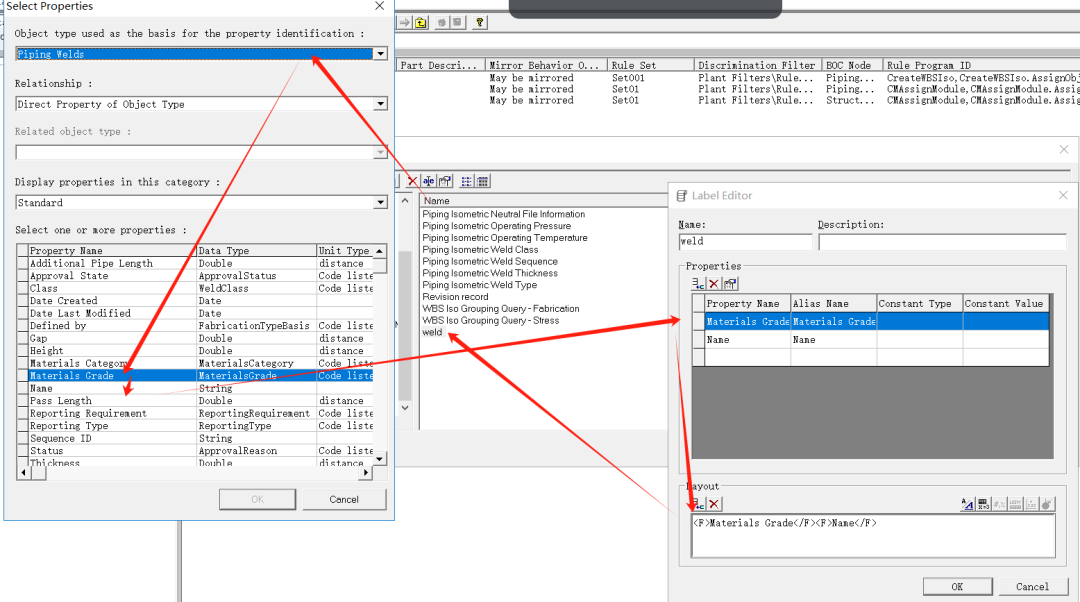
Task: Open the Related object type dropdown
Action: tap(380, 152)
